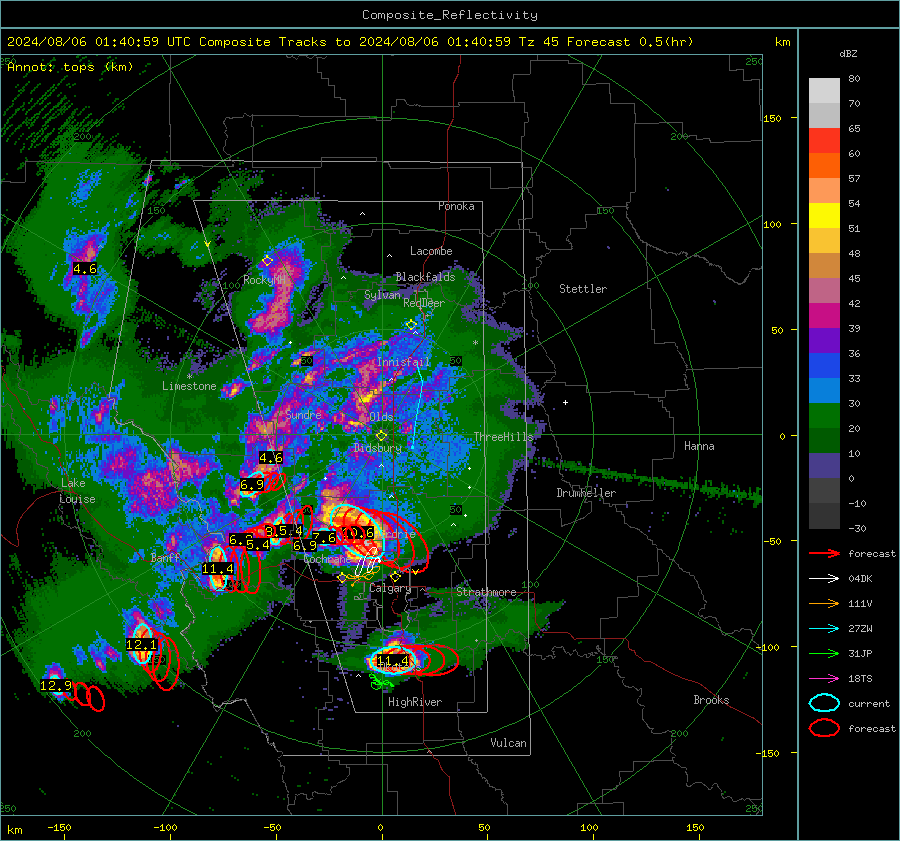Click the red forecast arrow legend icon
900x841 pixels.
tap(824, 553)
